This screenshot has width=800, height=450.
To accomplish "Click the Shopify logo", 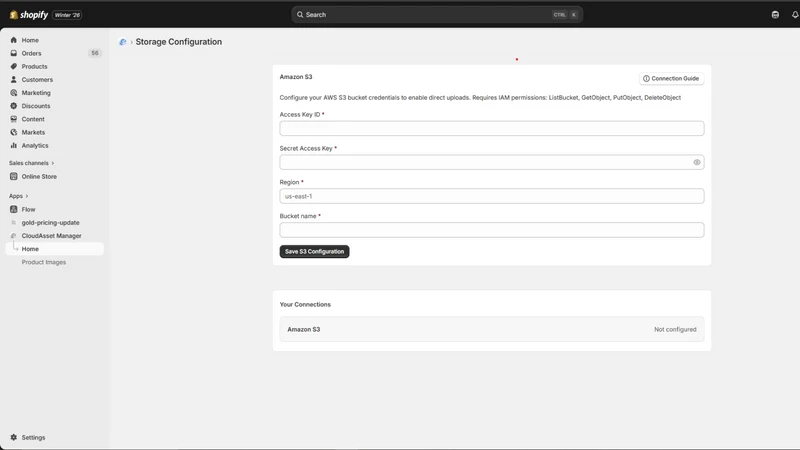I will click(x=29, y=15).
